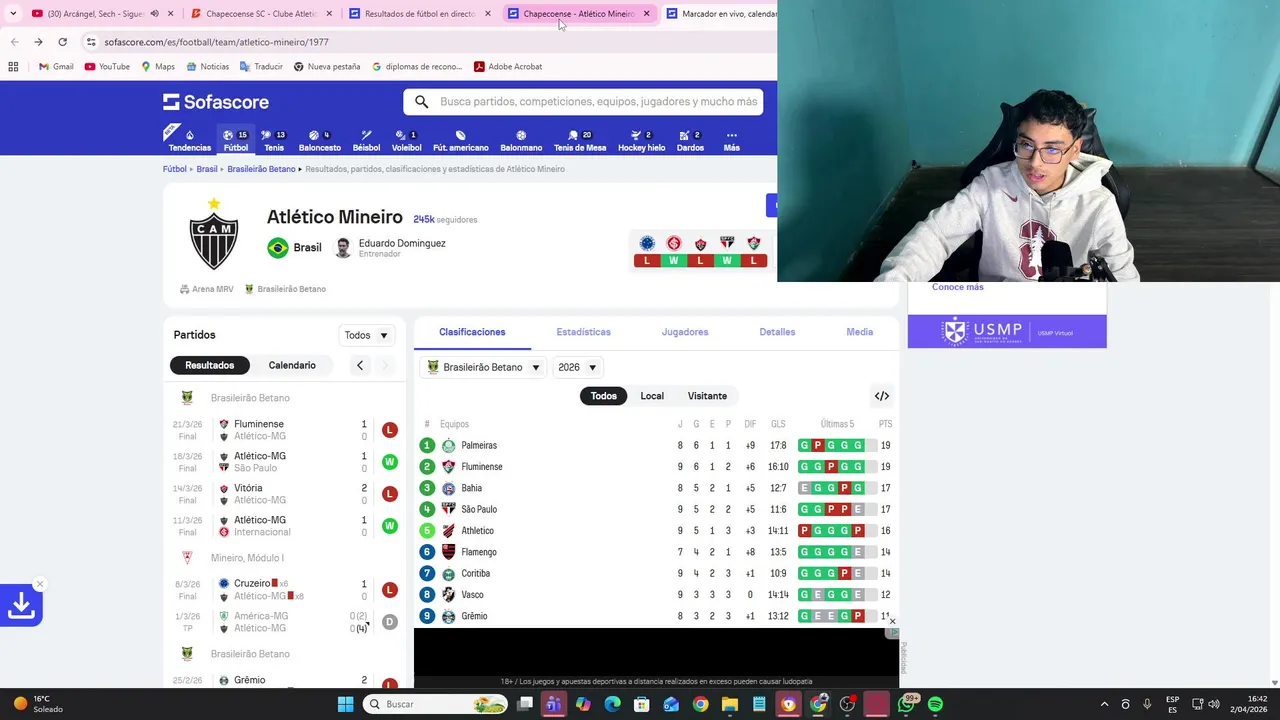The height and width of the screenshot is (720, 1280).
Task: Click Brasileirão Betano in the breadcrumb
Action: coord(261,169)
